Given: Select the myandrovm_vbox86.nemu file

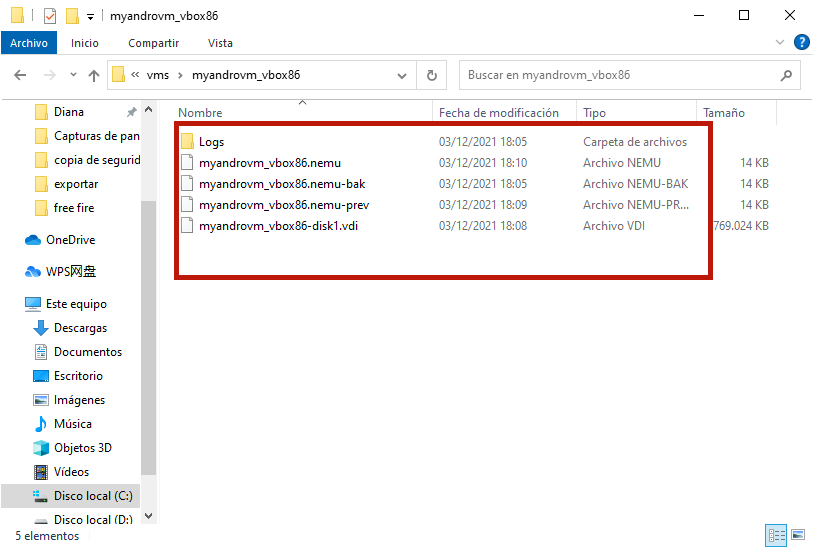Looking at the screenshot, I should click(269, 163).
